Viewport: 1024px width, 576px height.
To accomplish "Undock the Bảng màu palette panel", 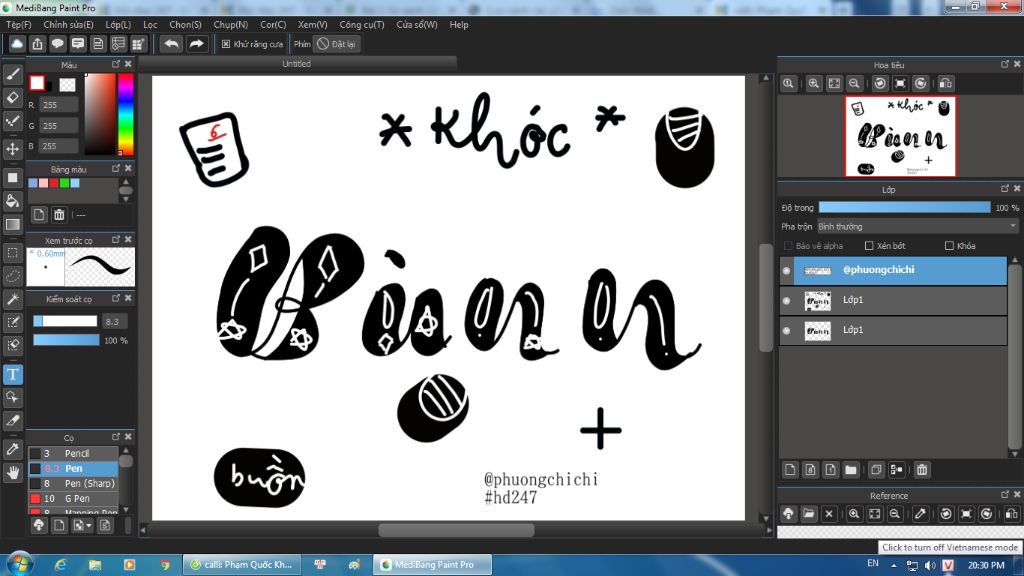I will (116, 168).
